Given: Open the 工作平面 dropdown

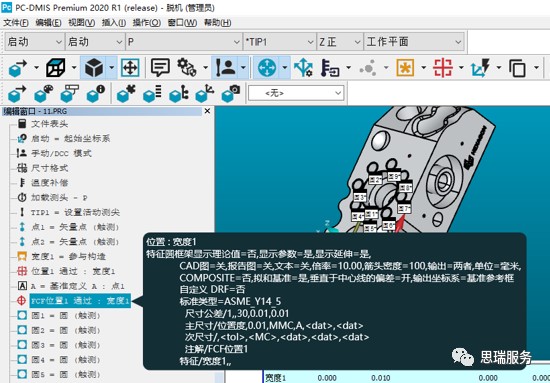Looking at the screenshot, I should tap(414, 42).
